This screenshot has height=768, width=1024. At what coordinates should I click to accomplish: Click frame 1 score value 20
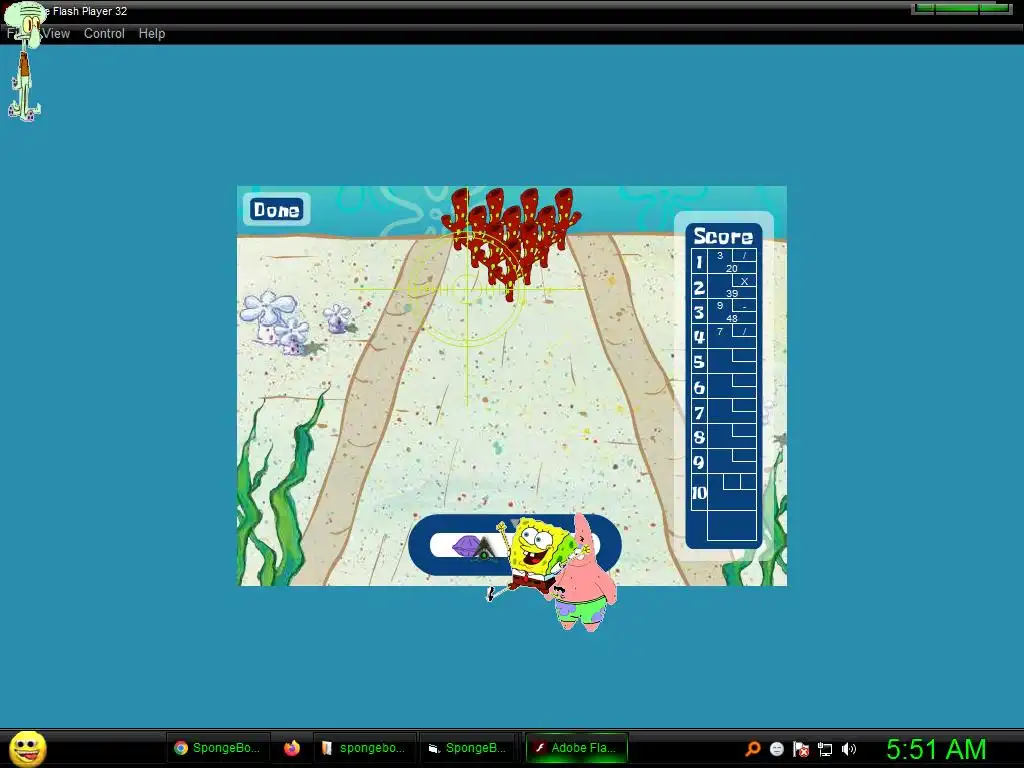(731, 268)
